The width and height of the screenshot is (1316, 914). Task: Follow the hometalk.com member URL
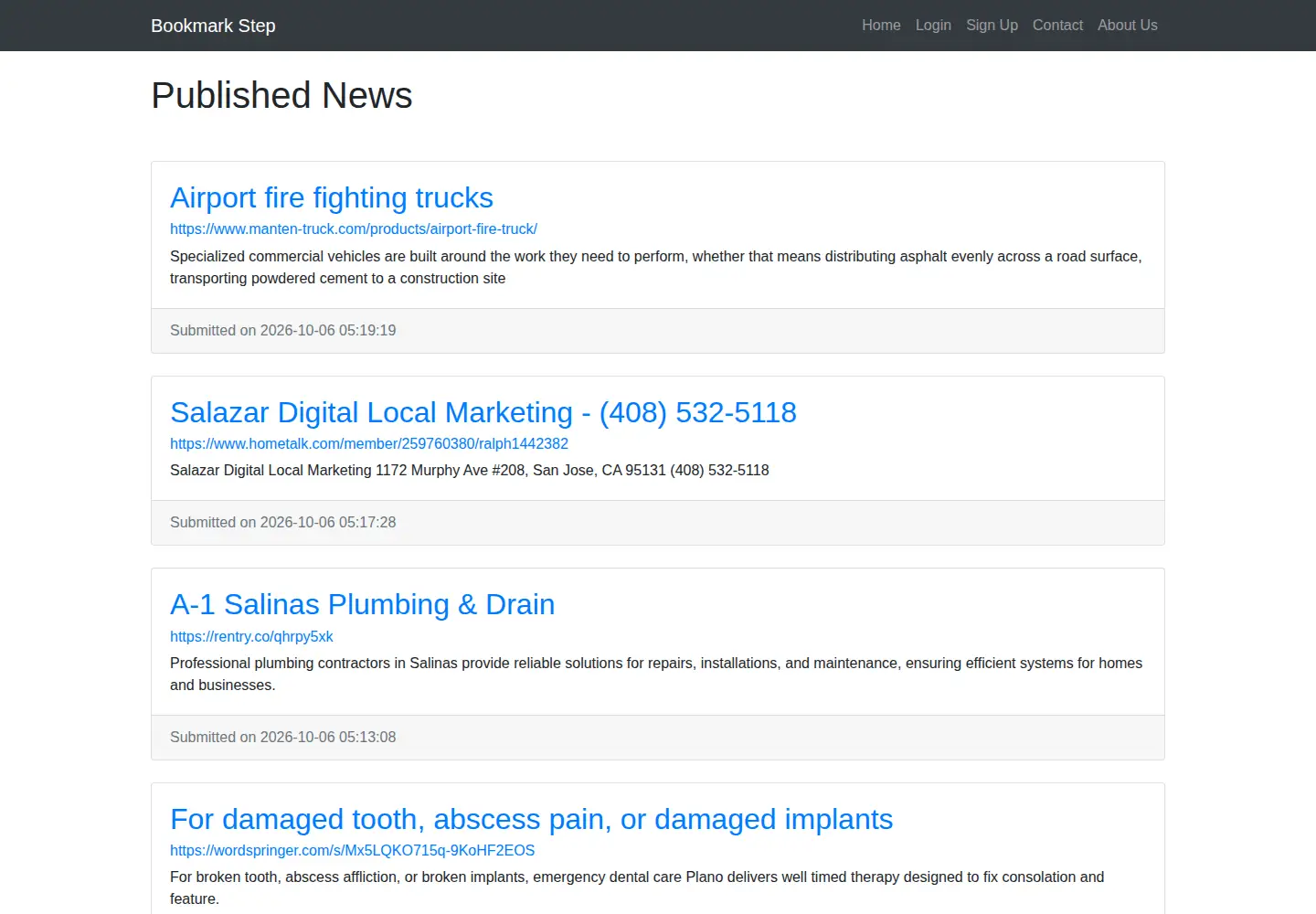tap(369, 444)
